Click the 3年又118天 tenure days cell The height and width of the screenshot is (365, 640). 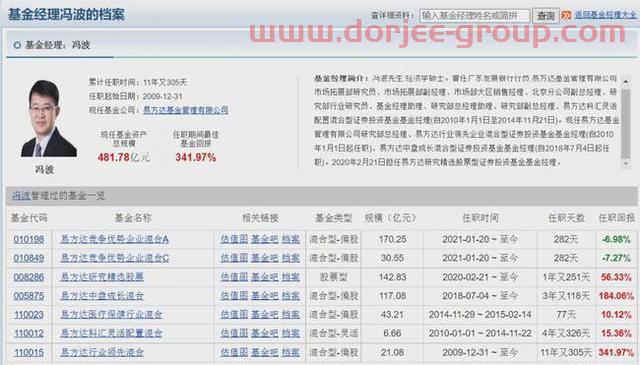click(x=566, y=296)
